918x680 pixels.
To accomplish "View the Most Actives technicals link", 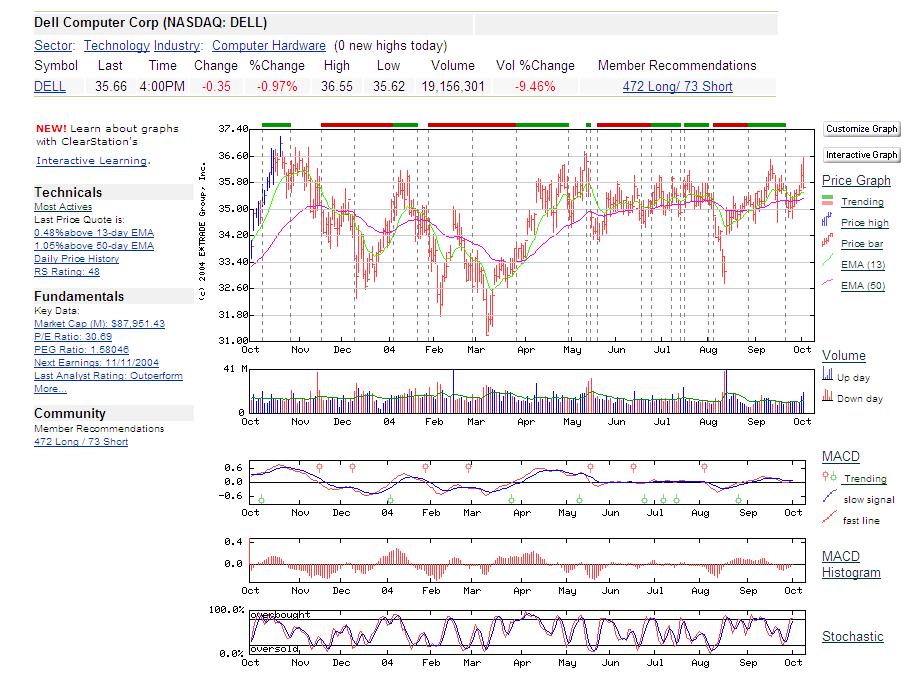I will tap(63, 207).
